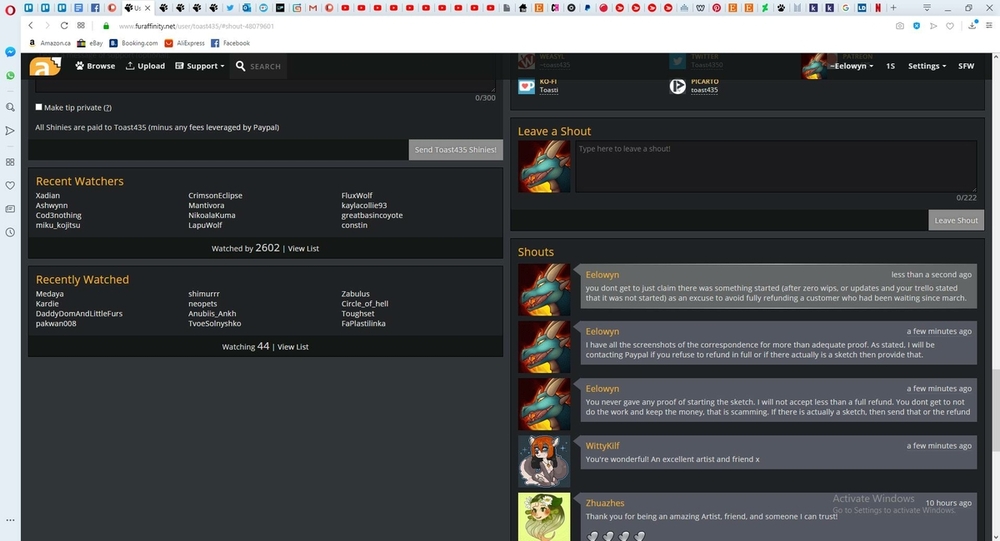The image size is (1000, 541).
Task: Toggle the SFW mode switch
Action: (966, 66)
